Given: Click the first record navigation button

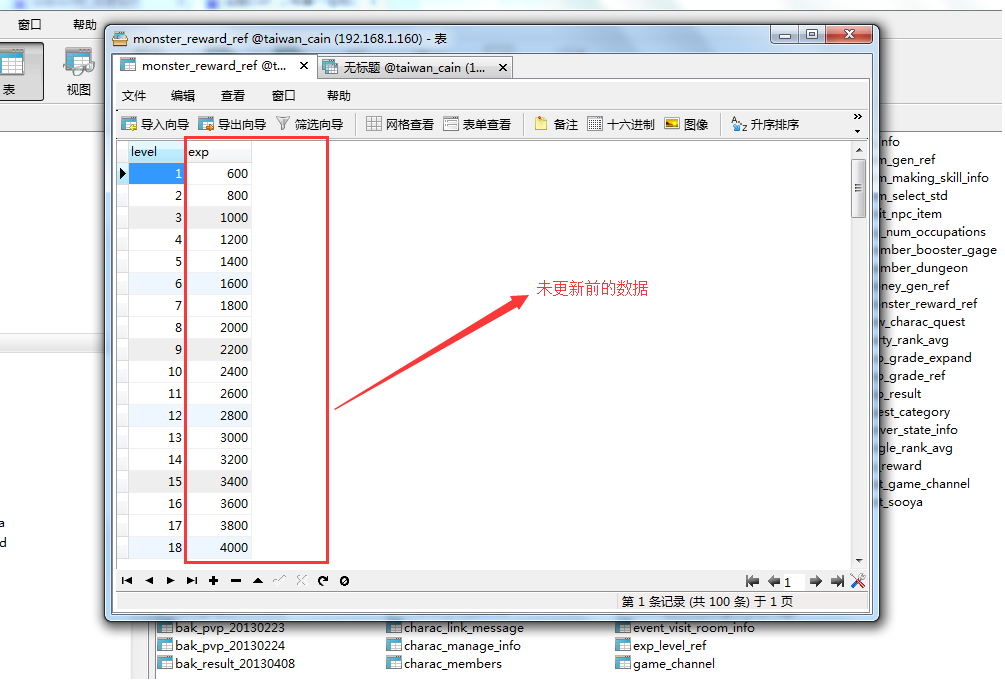Looking at the screenshot, I should pos(127,581).
